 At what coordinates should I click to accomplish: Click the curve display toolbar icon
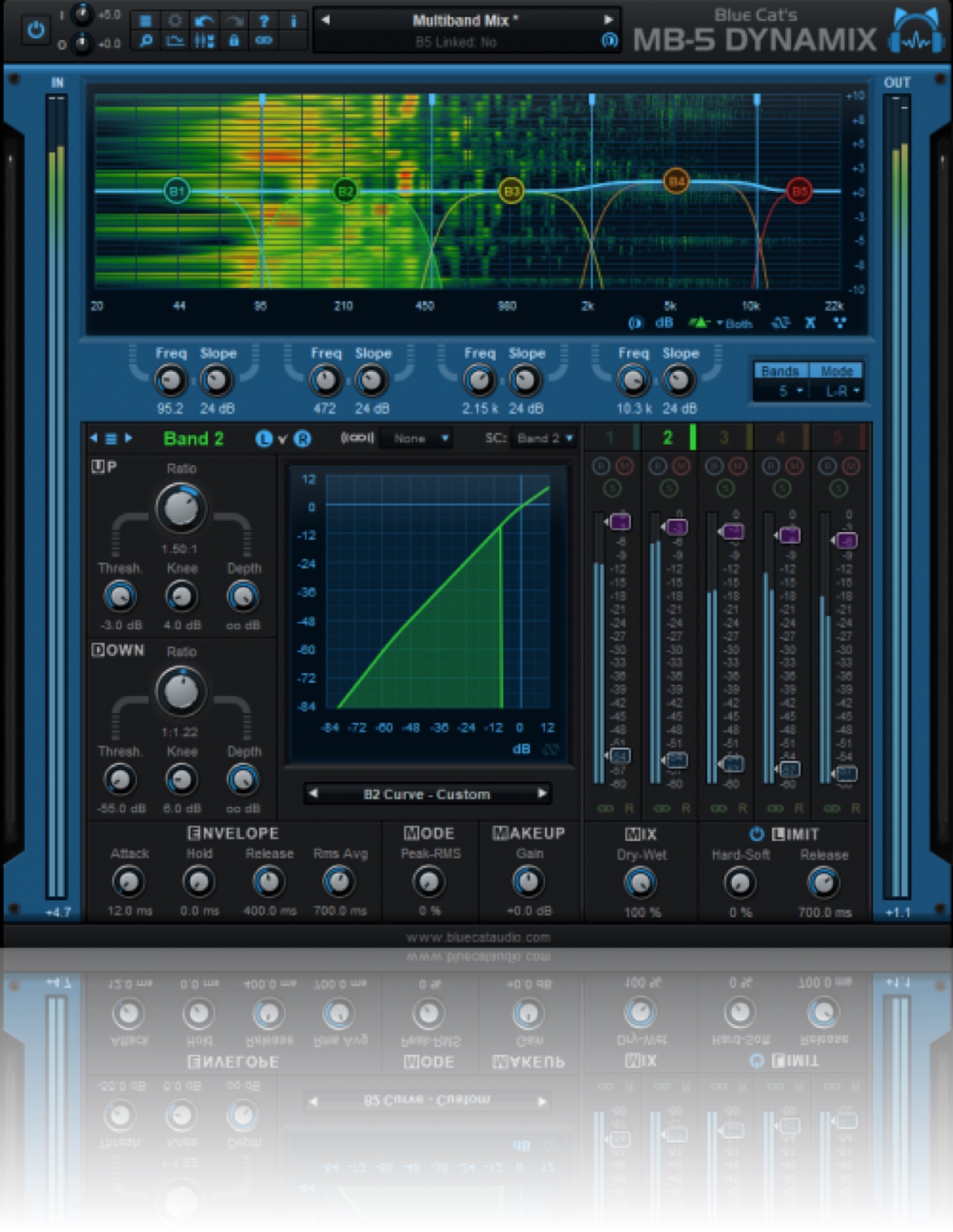pos(175,41)
